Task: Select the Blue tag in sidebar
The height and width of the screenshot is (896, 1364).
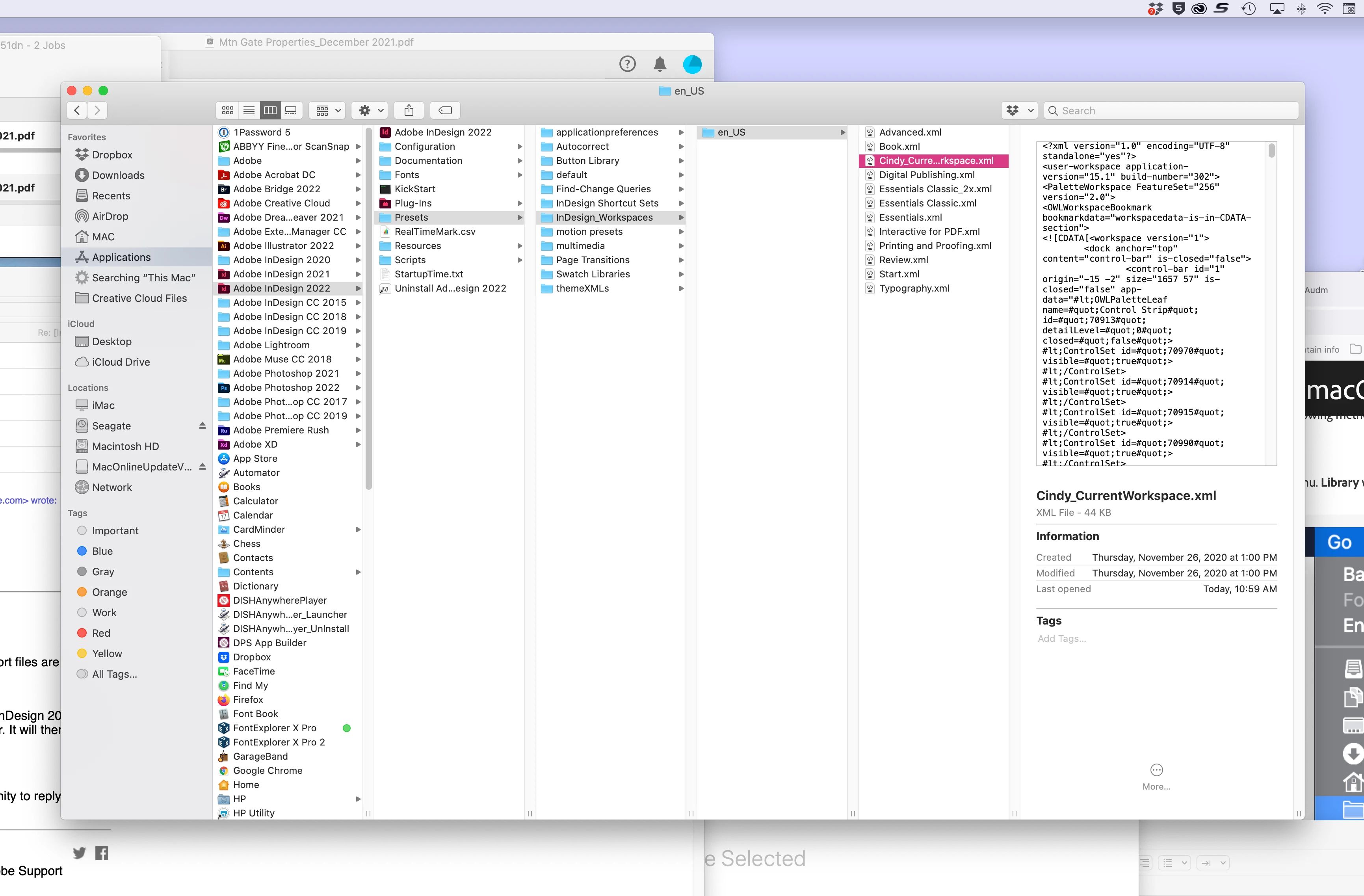Action: coord(102,551)
